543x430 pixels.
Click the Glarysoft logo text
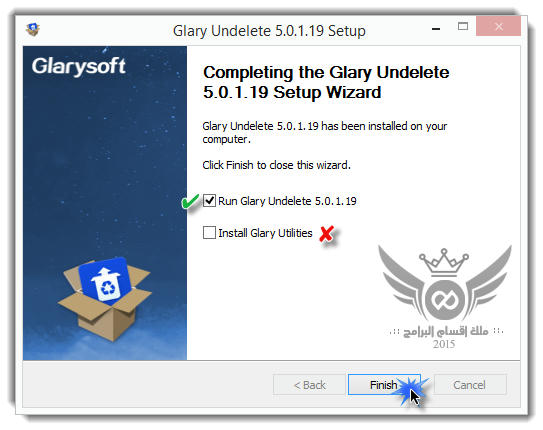[x=79, y=66]
